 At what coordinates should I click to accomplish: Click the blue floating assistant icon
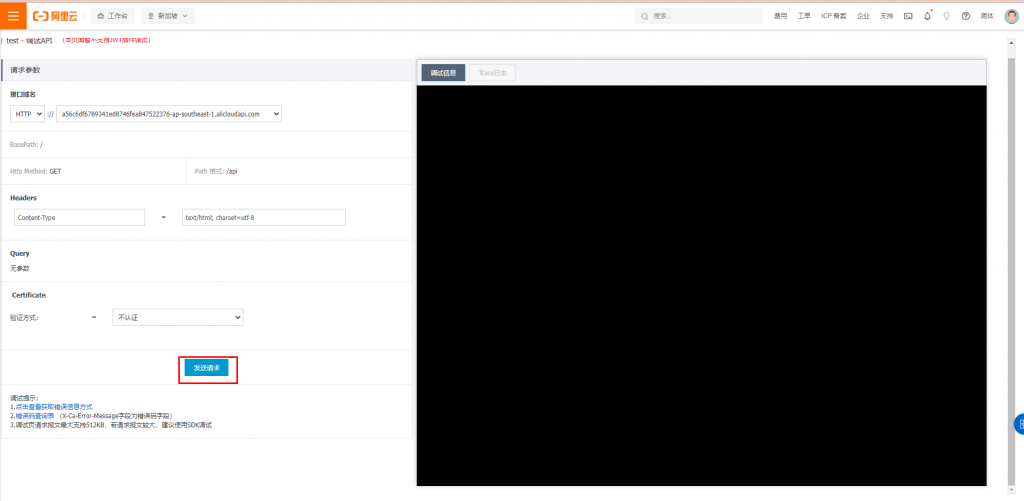pos(1019,424)
